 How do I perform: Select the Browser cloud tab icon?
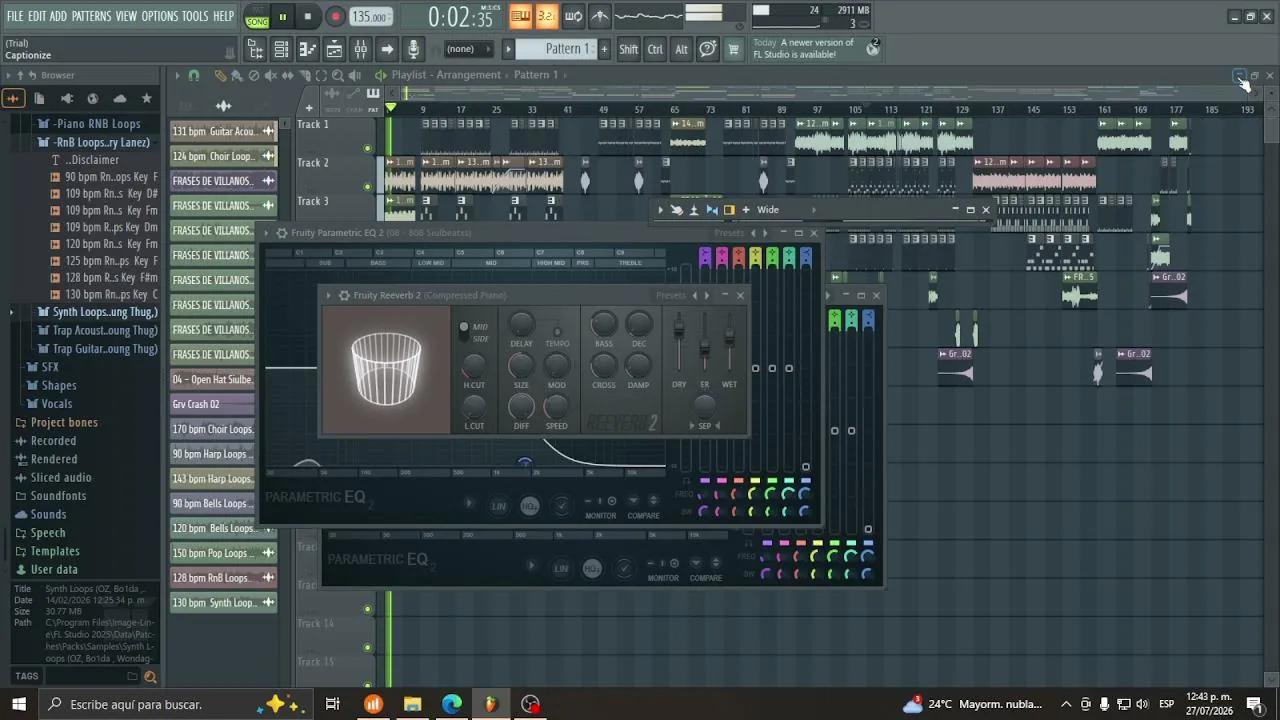coord(120,98)
